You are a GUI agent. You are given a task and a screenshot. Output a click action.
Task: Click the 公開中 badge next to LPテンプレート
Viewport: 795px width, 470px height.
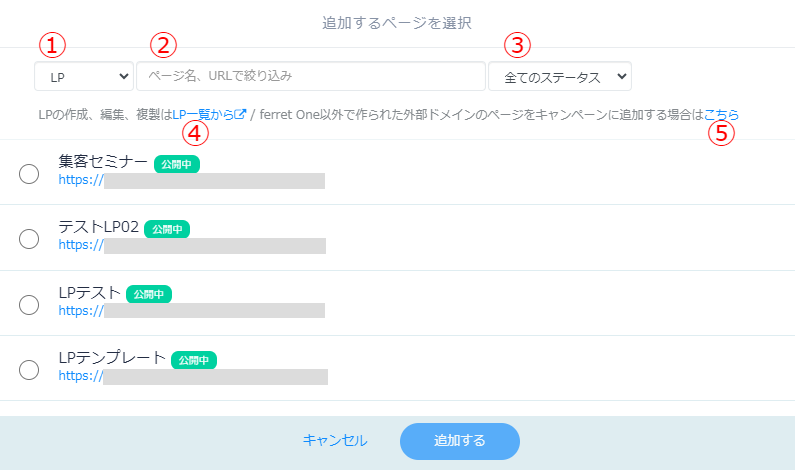[194, 360]
